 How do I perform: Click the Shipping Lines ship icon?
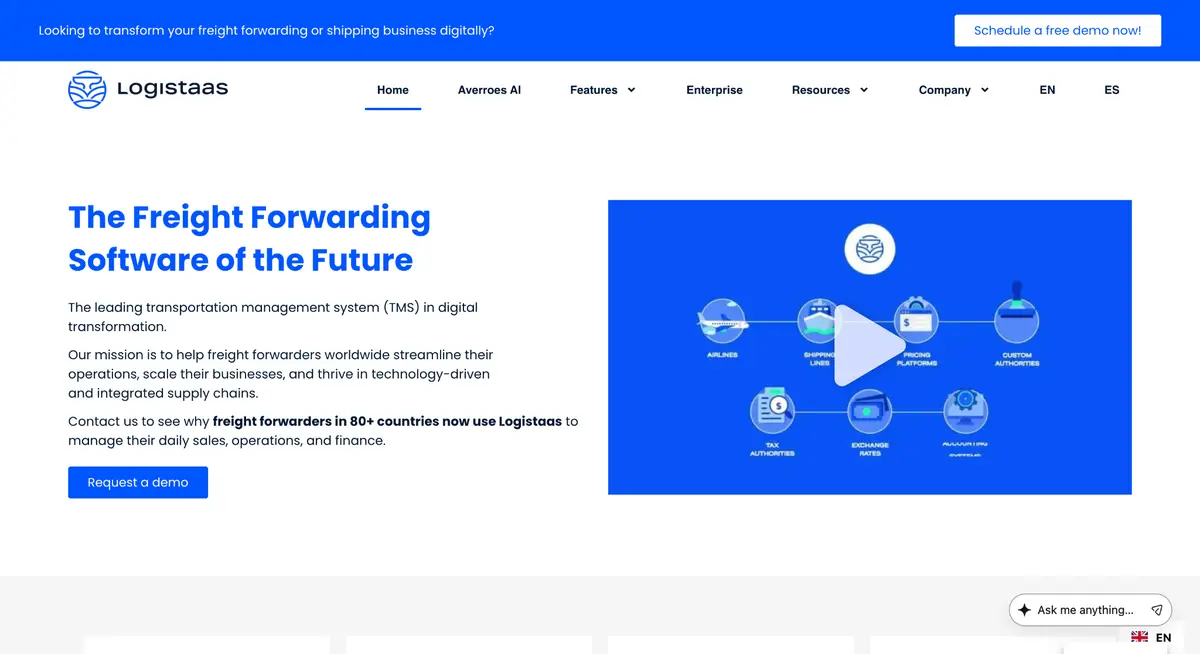(819, 322)
